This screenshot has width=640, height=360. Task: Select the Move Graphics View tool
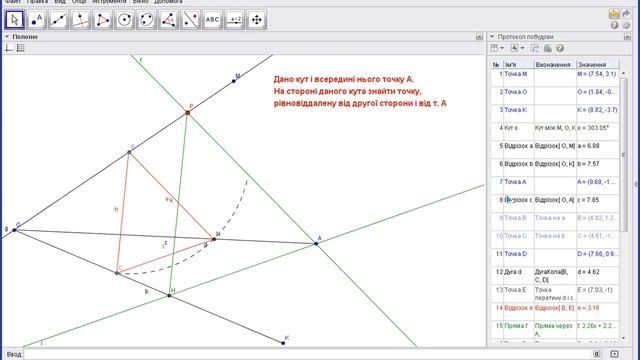pos(257,20)
